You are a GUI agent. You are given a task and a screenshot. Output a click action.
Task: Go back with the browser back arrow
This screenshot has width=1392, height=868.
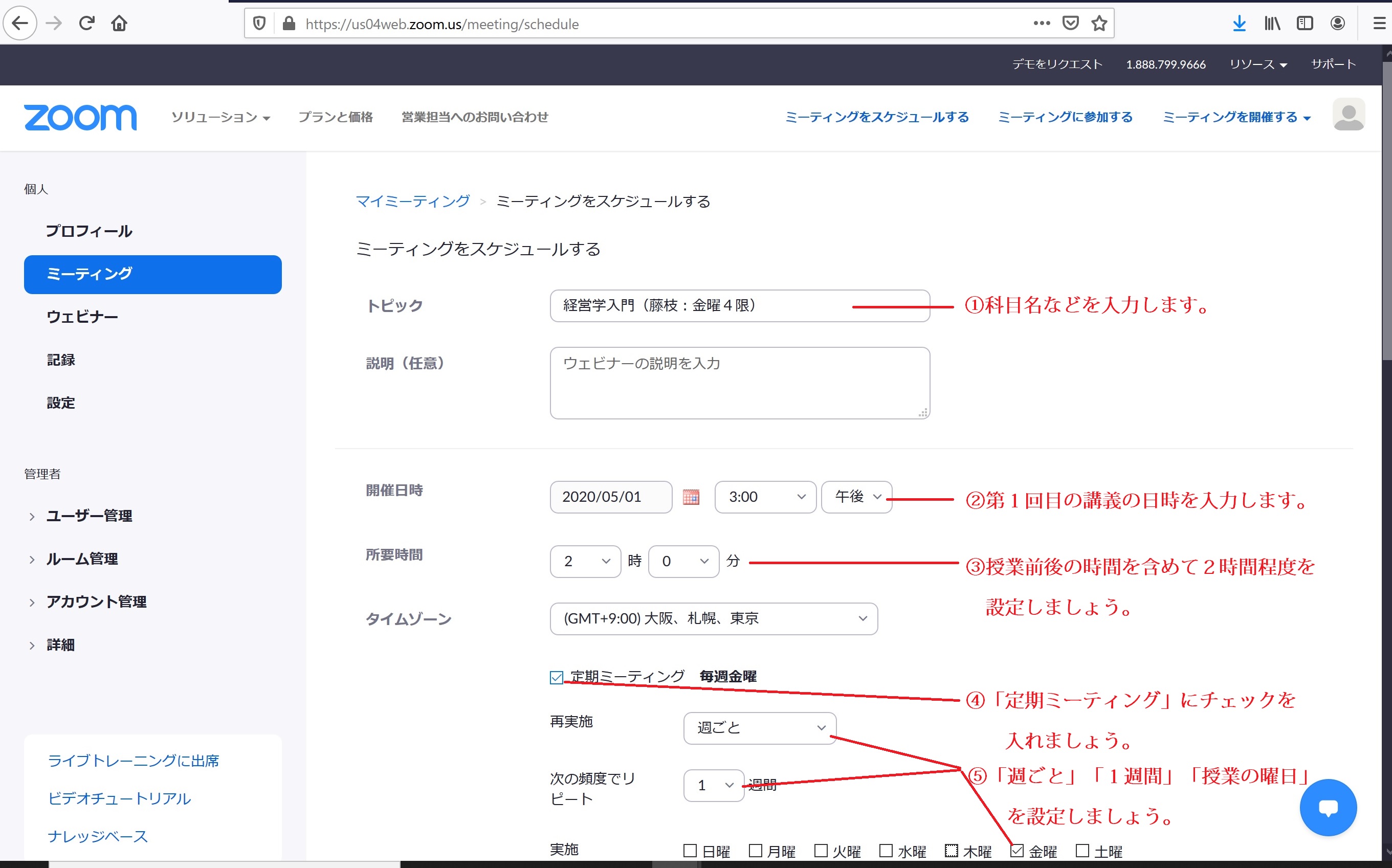pos(20,24)
